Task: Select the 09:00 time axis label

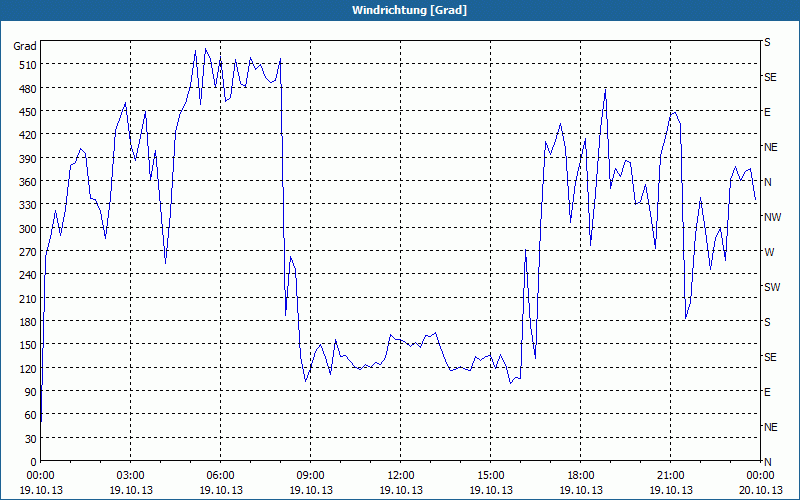Action: 311,476
